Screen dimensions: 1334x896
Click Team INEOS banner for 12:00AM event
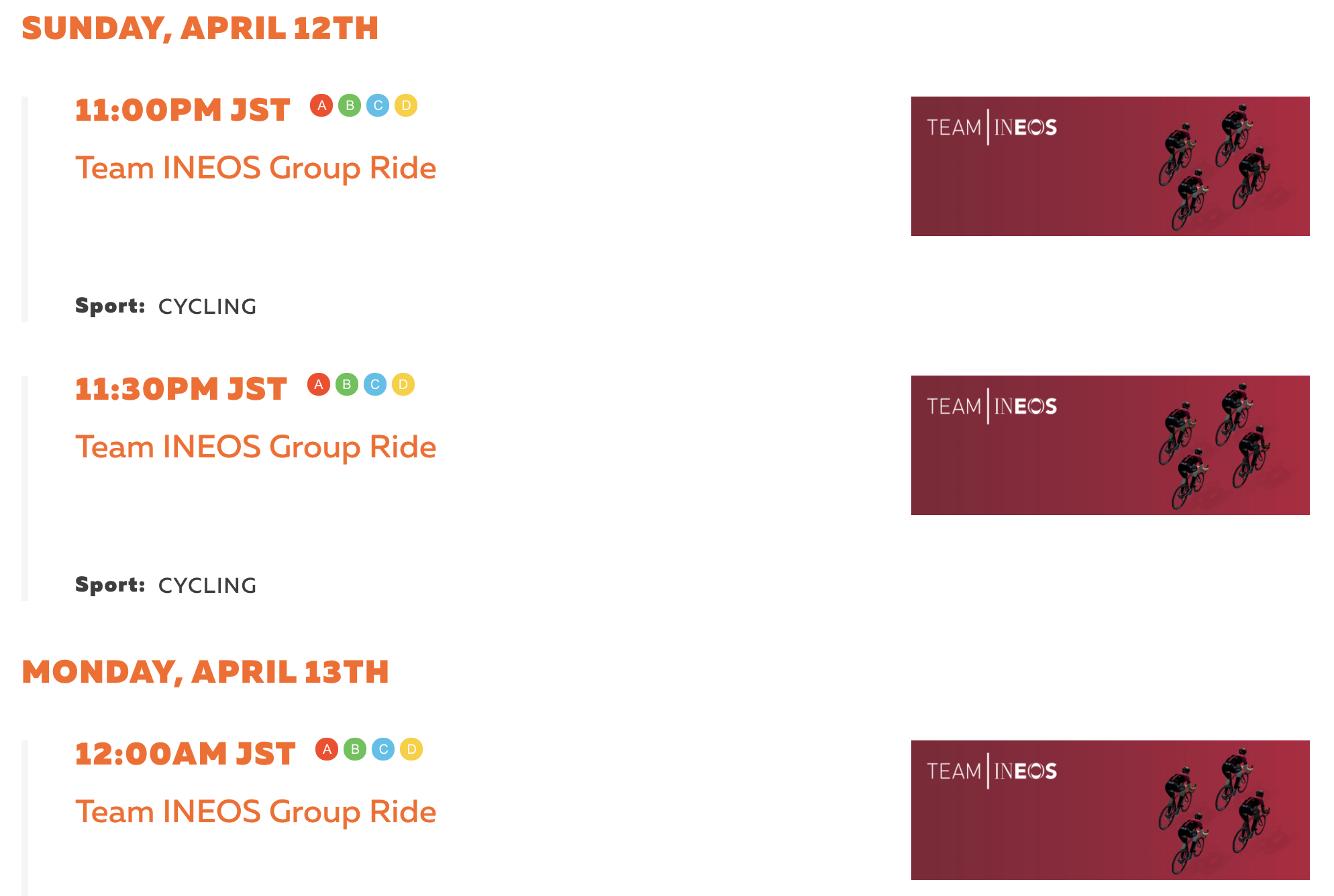1110,810
